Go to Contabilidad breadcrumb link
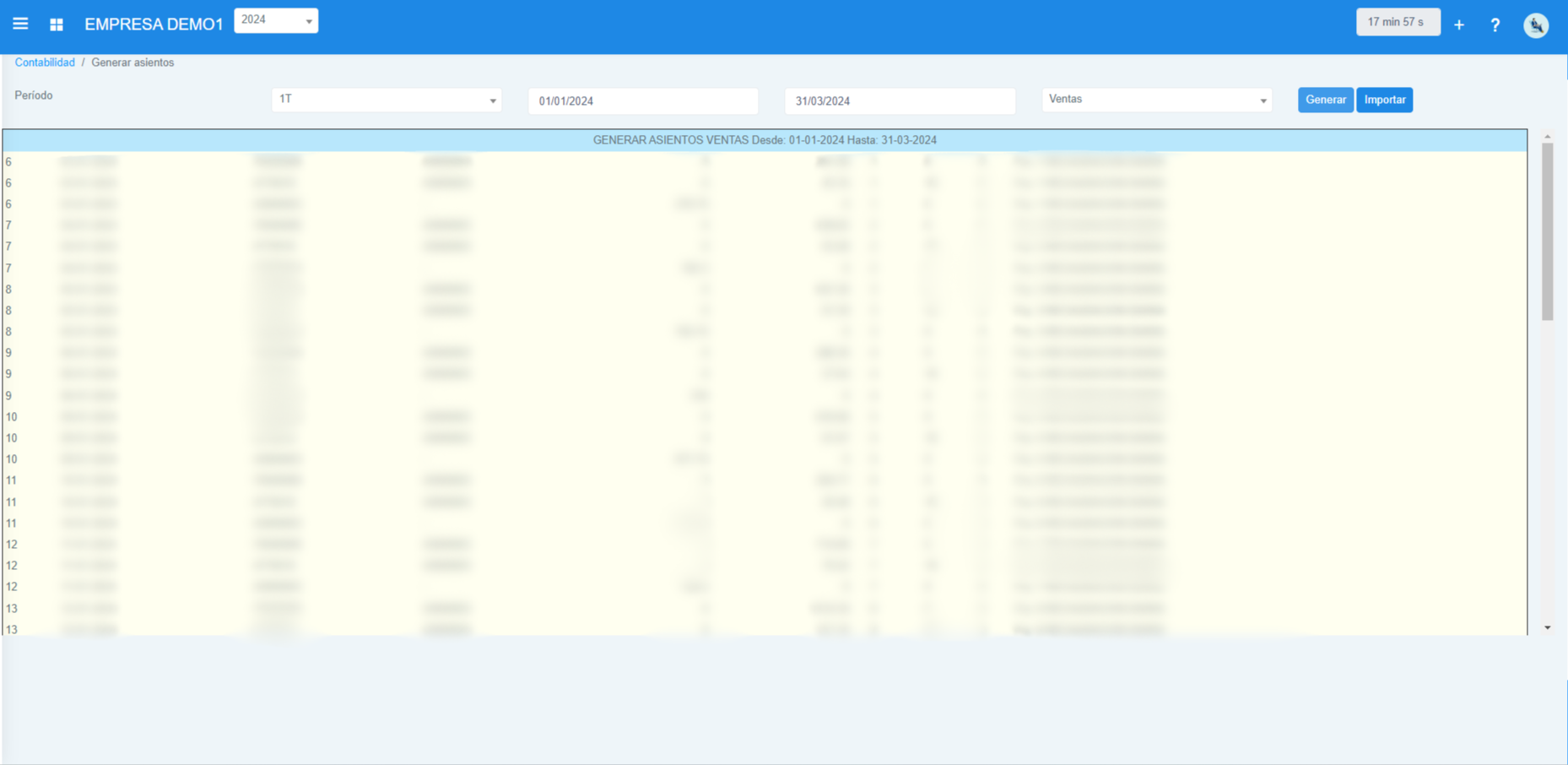 click(x=45, y=62)
